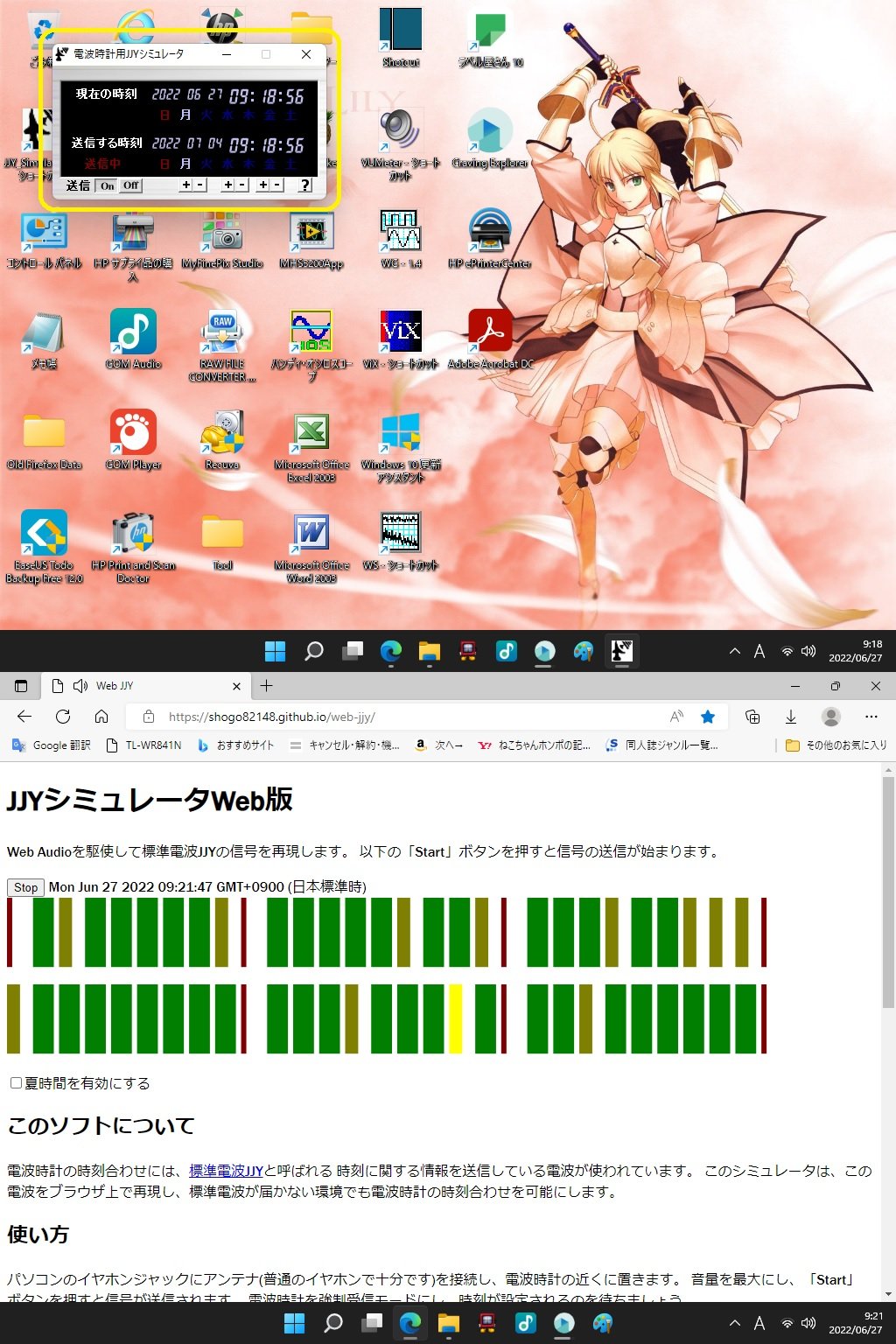Expand hidden tray icons beside 9:18 clock
Viewport: 896px width, 1344px height.
735,651
